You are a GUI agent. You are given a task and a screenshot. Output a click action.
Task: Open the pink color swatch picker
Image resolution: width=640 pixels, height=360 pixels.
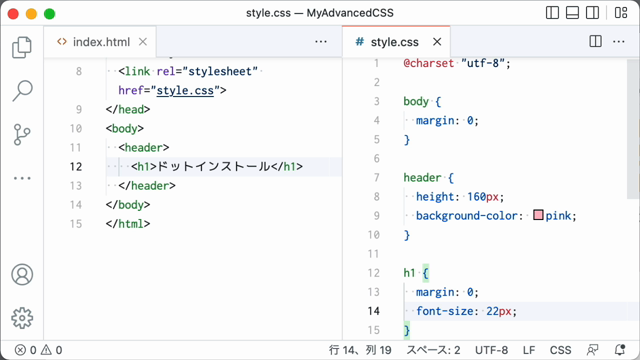coord(538,215)
